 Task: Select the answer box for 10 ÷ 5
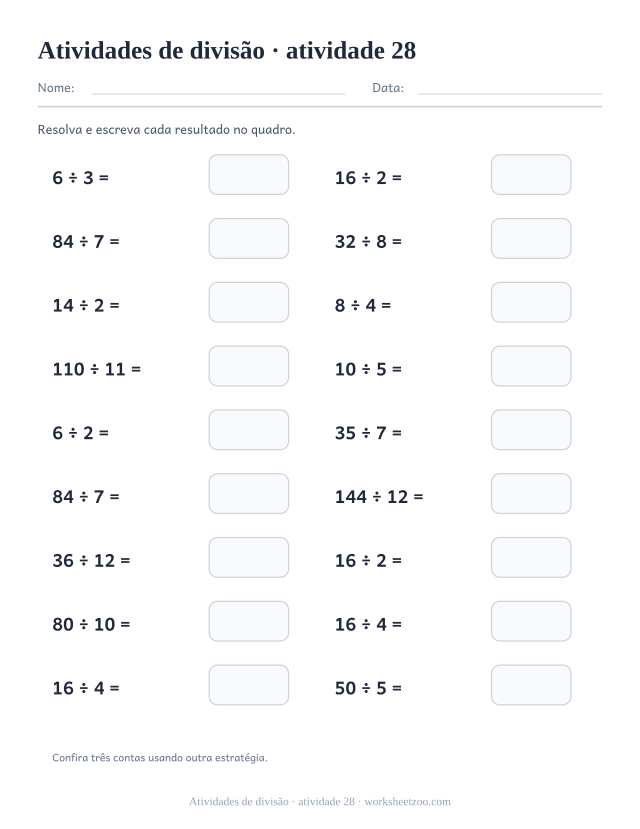[531, 366]
